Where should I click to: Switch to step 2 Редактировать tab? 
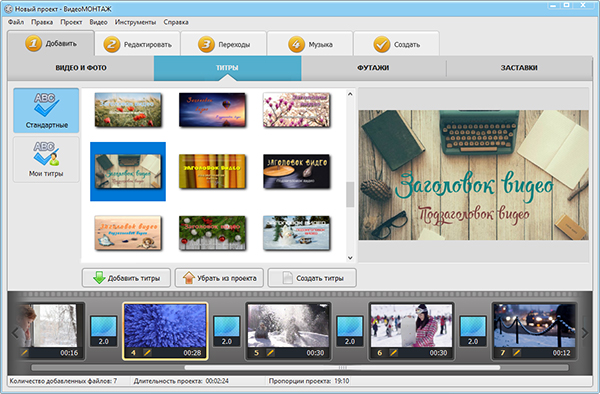pyautogui.click(x=137, y=44)
